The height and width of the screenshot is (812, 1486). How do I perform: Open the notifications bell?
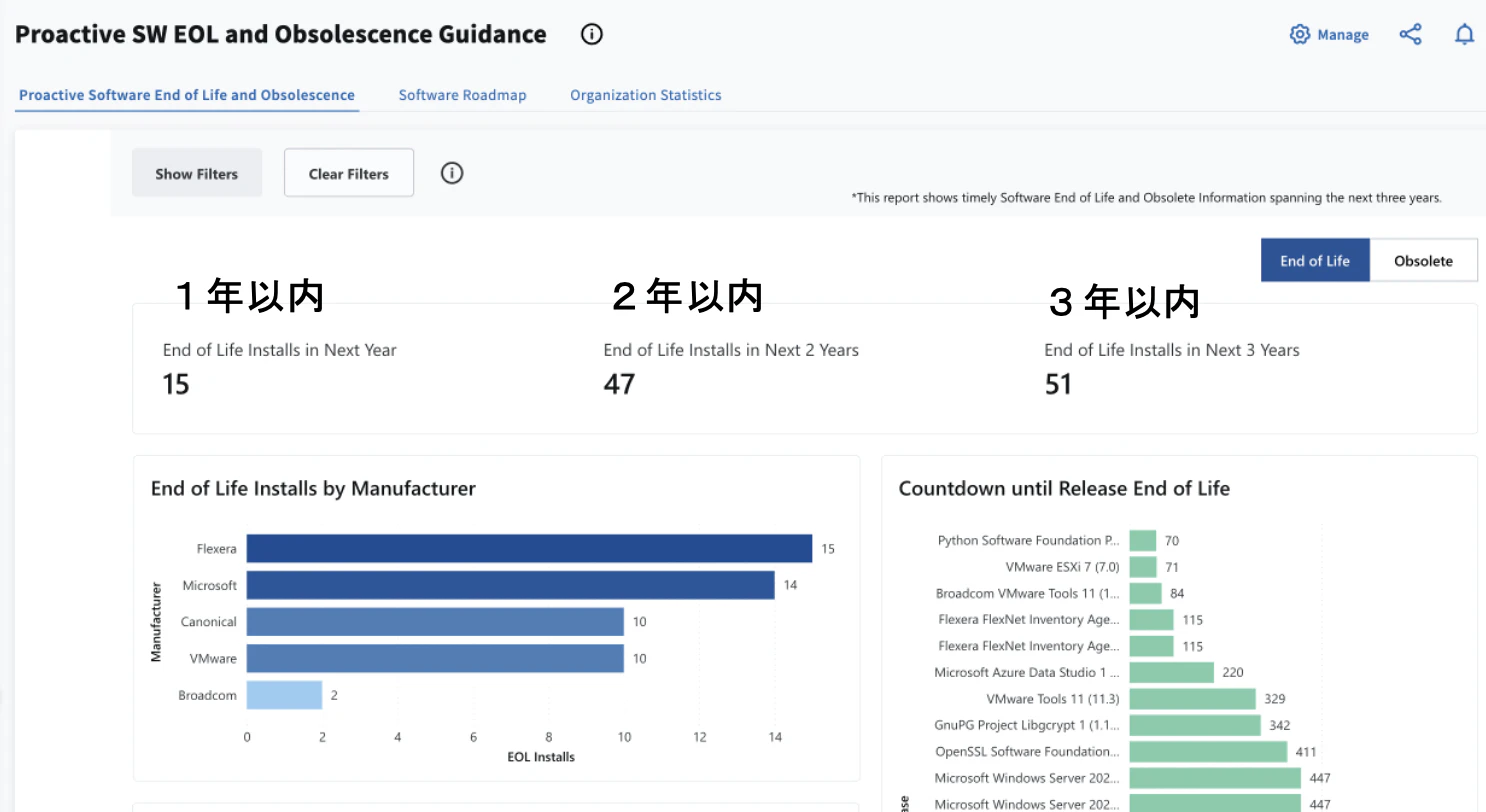pos(1464,35)
